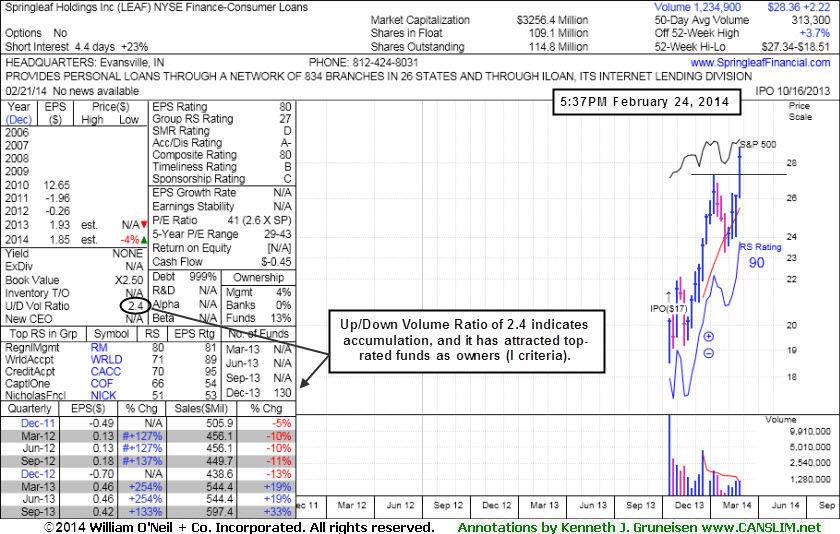
Task: Click the 5-Year P/E Range 29-43 value
Action: pos(278,234)
